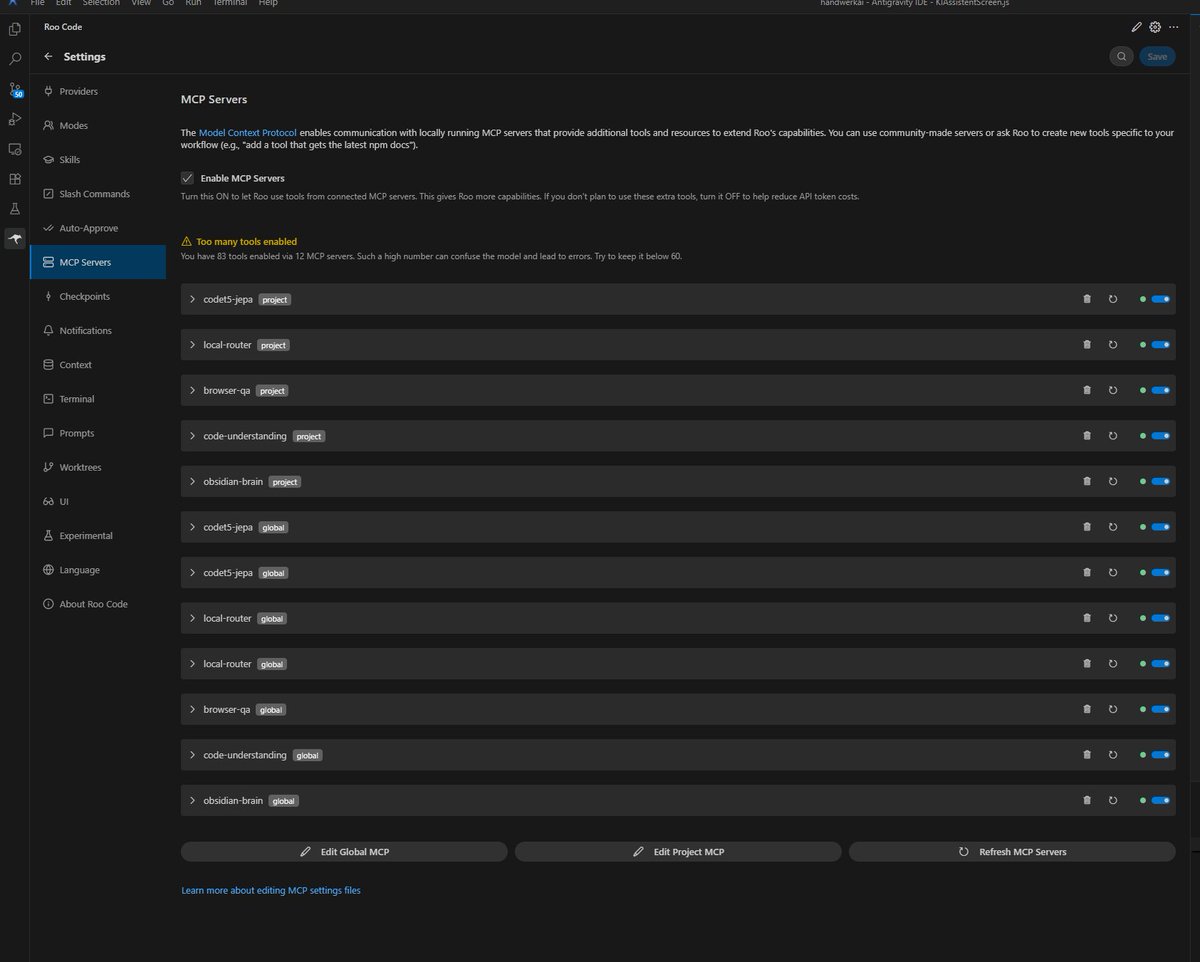Click the Save button
This screenshot has height=962, width=1200.
[1157, 57]
